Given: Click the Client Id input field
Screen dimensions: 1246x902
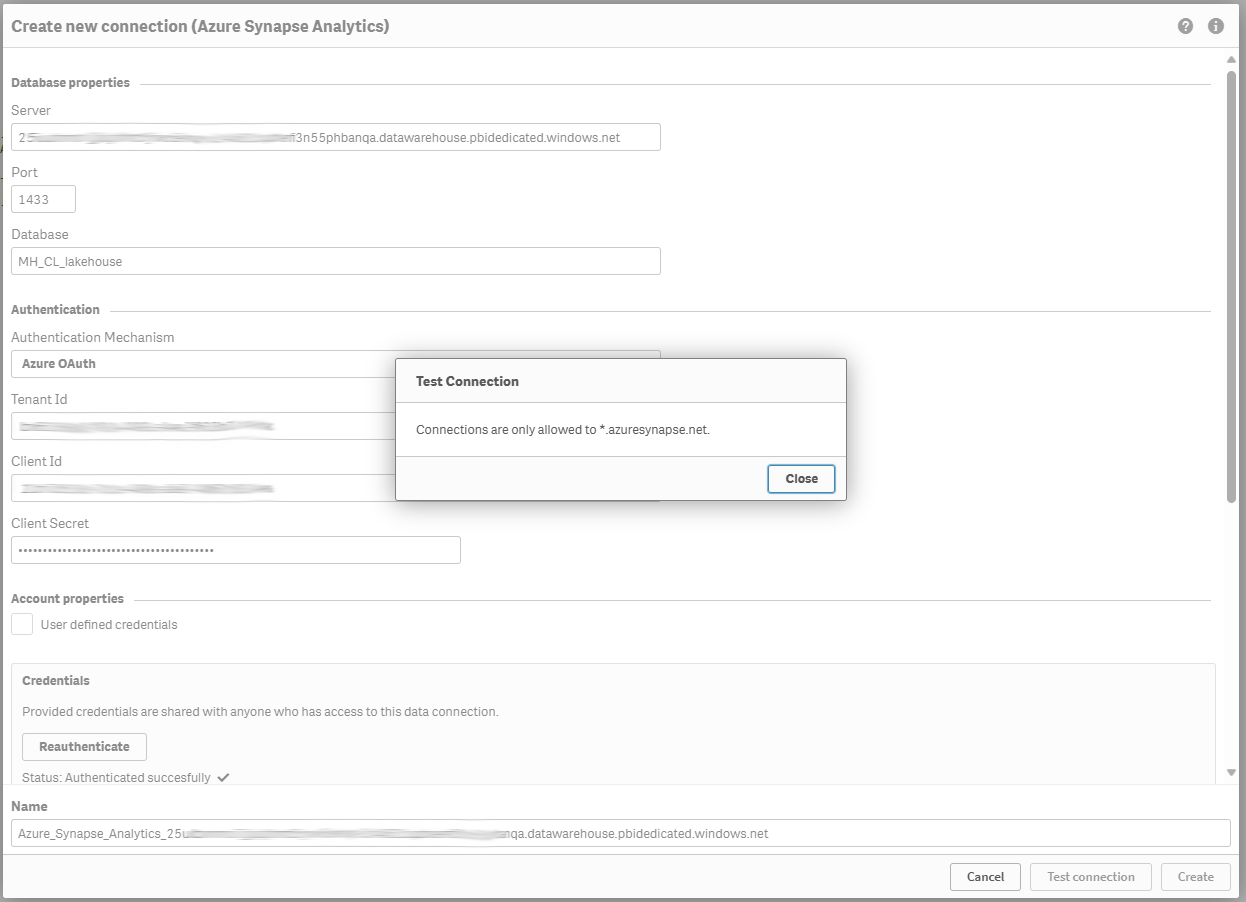Looking at the screenshot, I should [x=200, y=488].
